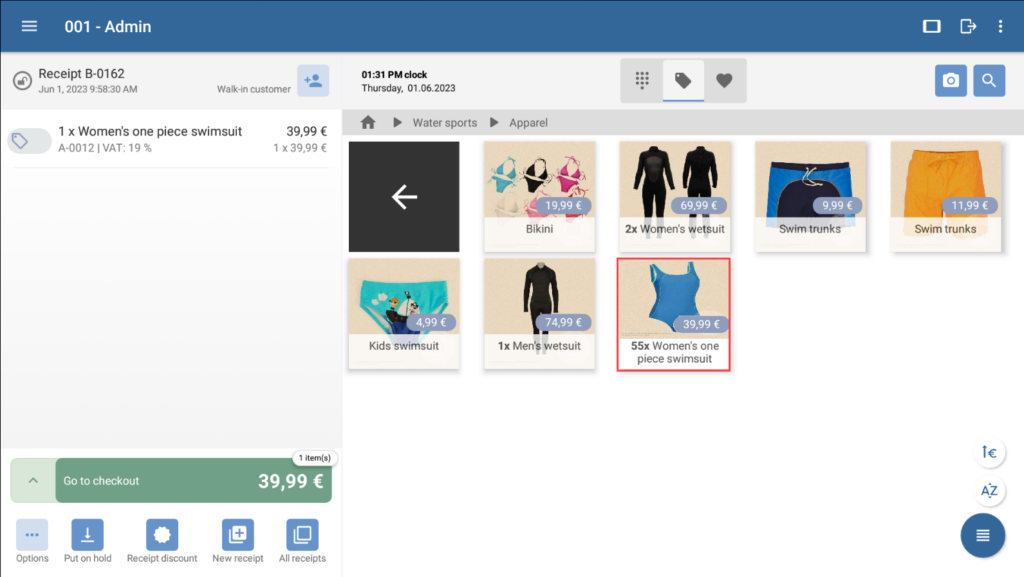Click the logout icon in header
This screenshot has height=577, width=1024.
click(x=968, y=26)
